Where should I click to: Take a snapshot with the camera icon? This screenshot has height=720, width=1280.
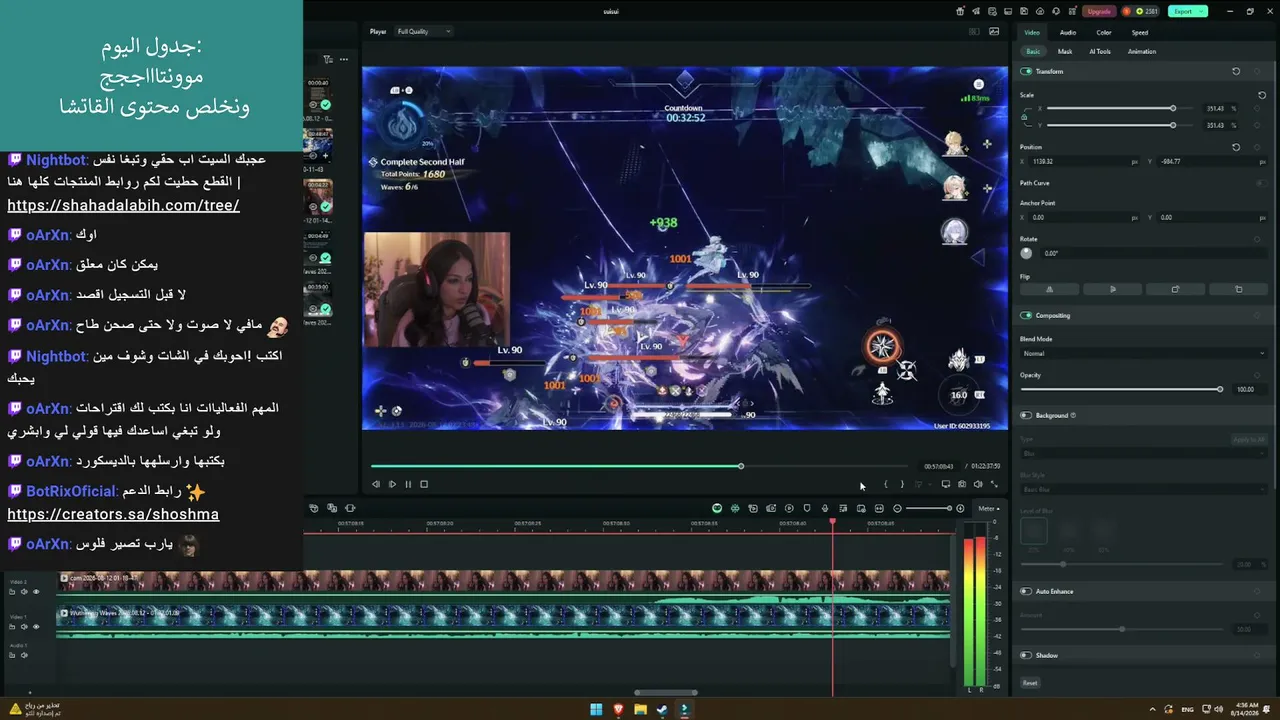[x=962, y=484]
